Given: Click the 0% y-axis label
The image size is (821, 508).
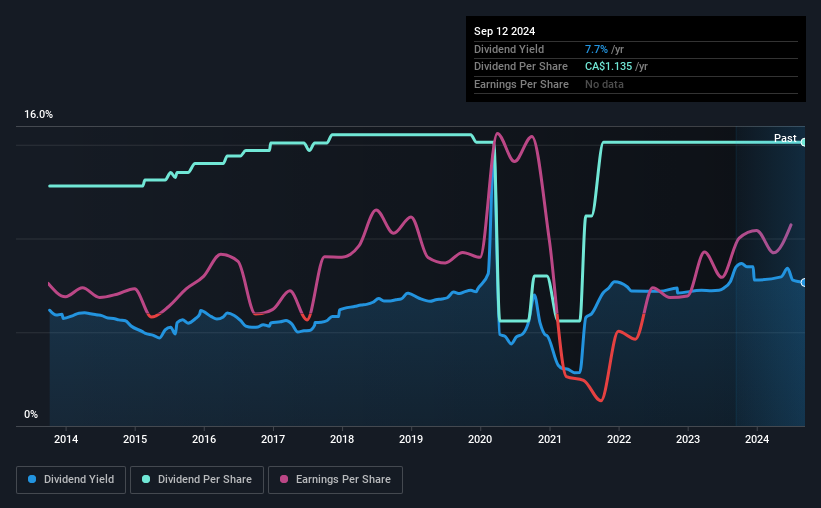Looking at the screenshot, I should [31, 414].
